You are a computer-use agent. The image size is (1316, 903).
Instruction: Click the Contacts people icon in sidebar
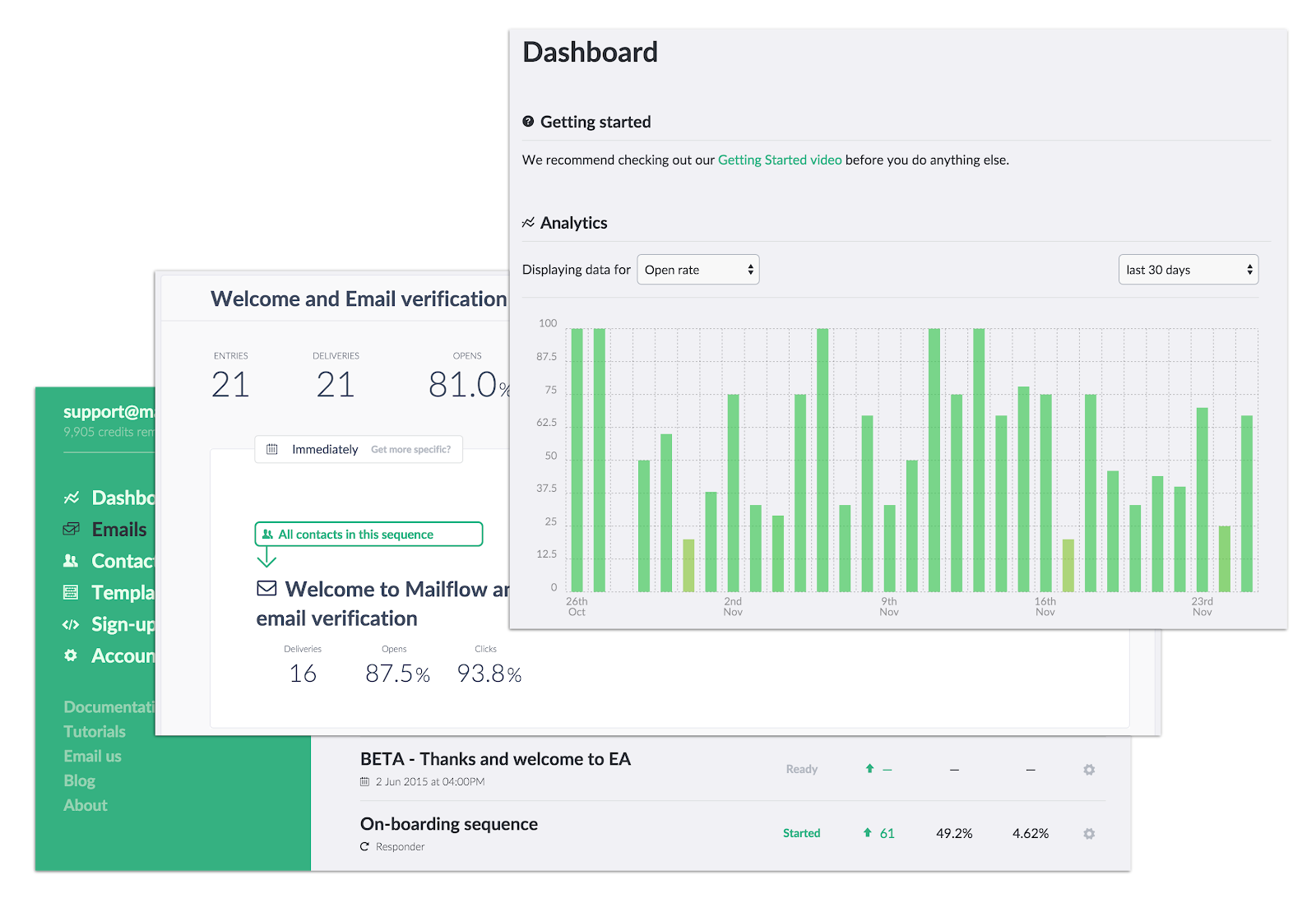pyautogui.click(x=71, y=561)
